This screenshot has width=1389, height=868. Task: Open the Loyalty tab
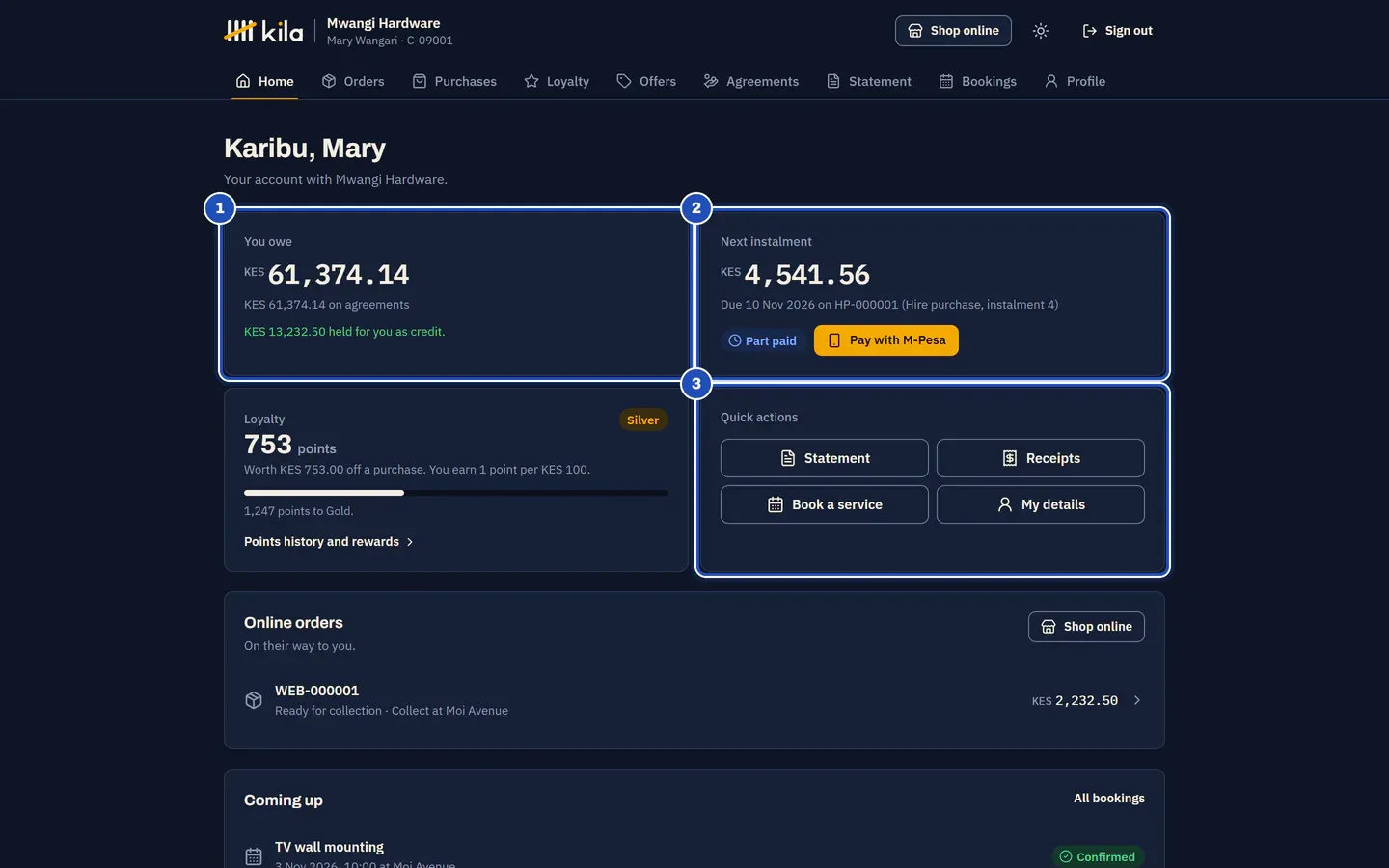point(557,81)
